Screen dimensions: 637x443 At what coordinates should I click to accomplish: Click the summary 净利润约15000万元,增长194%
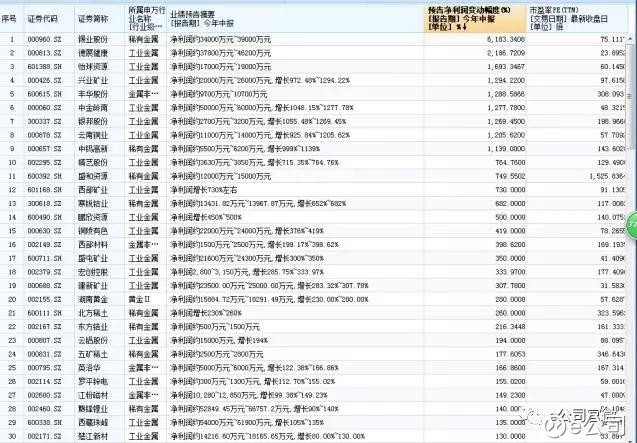(x=219, y=340)
